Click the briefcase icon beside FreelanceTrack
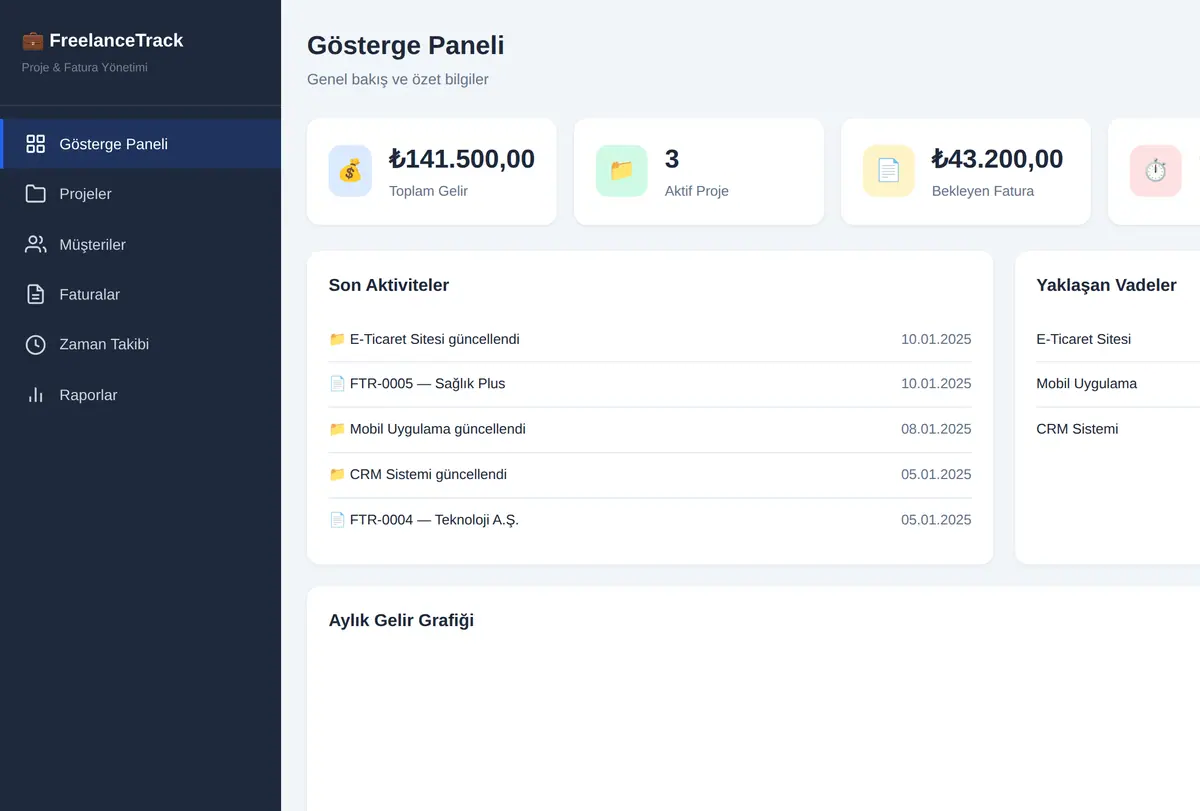Screen dimensions: 1200x811 point(33,41)
